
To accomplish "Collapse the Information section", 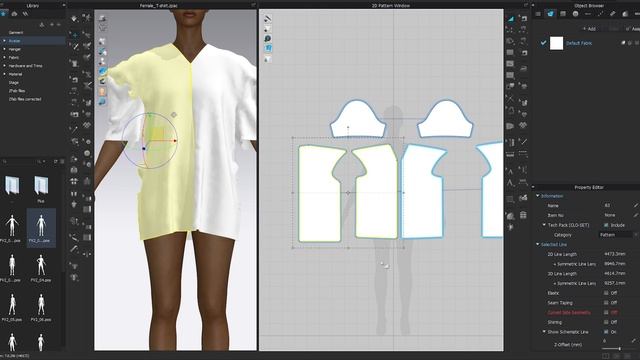I will pos(538,196).
